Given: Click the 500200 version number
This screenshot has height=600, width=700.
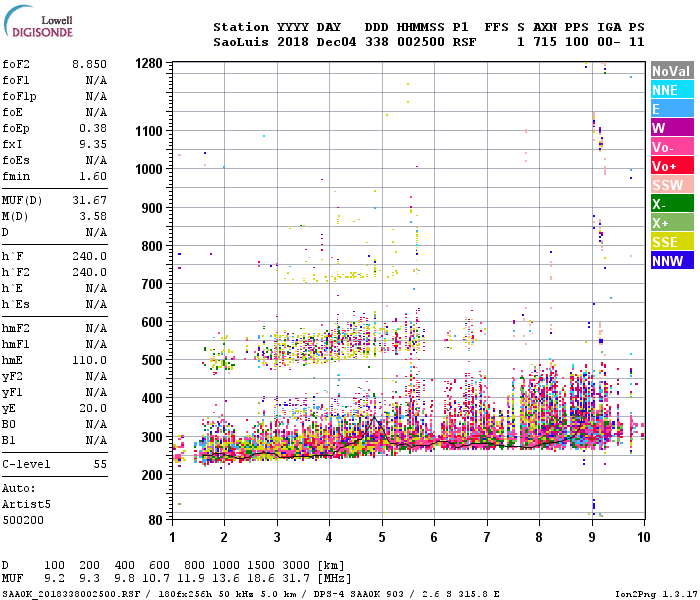Looking at the screenshot, I should point(23,520).
